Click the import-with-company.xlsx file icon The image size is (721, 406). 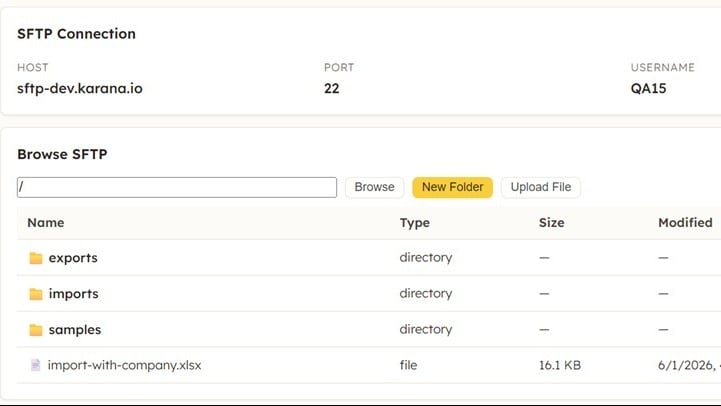35,365
